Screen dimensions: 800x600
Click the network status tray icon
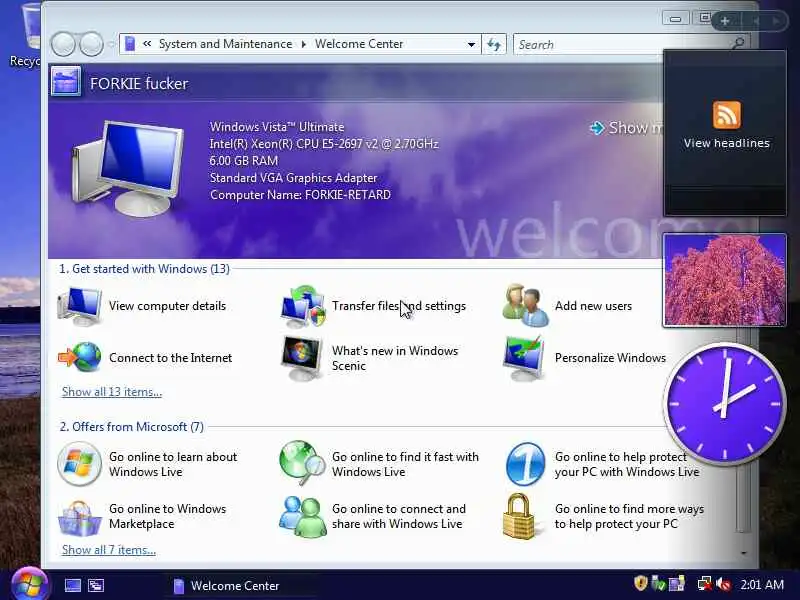tap(705, 584)
